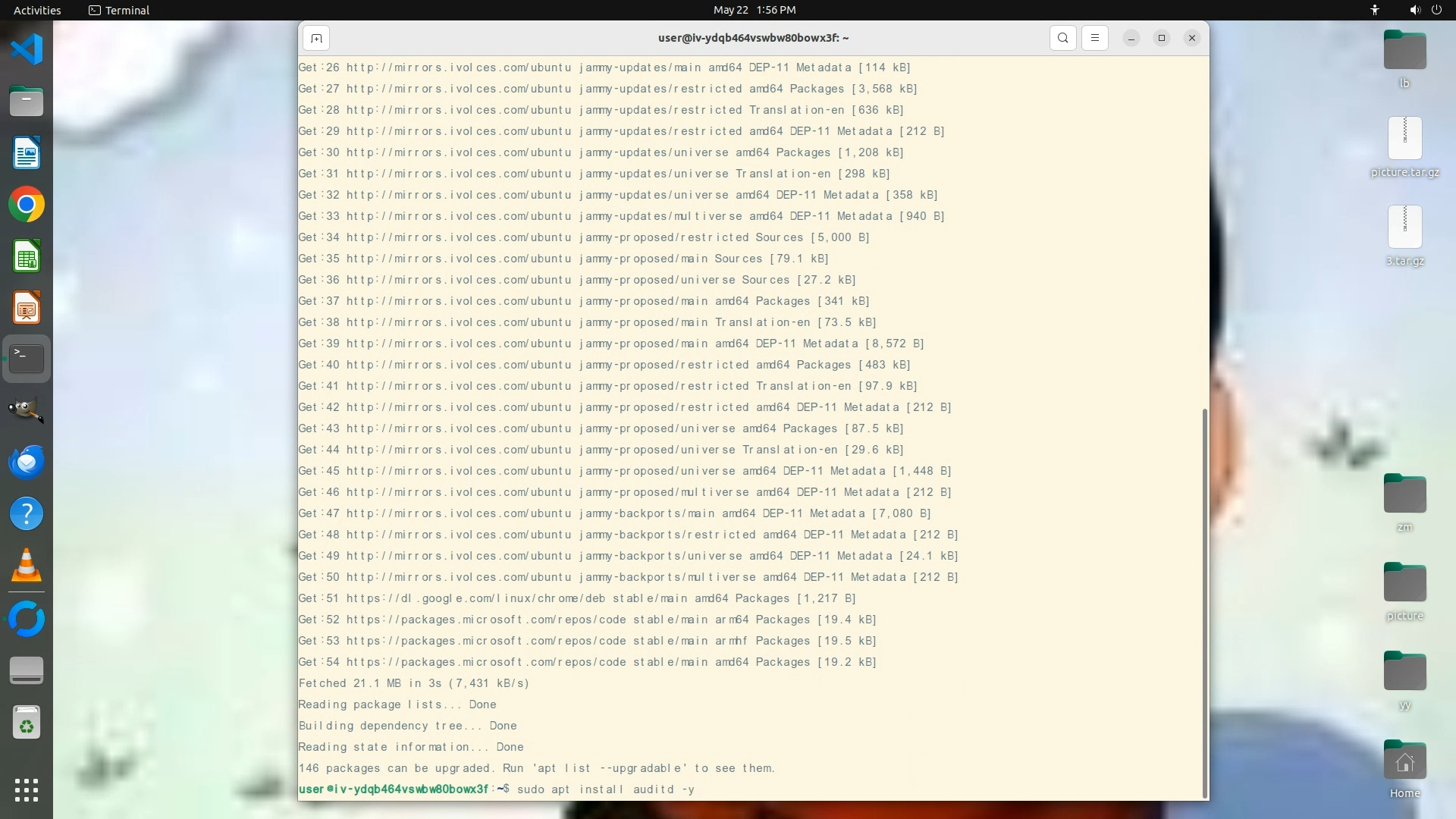Open Google Chrome from the dock

coord(27,205)
